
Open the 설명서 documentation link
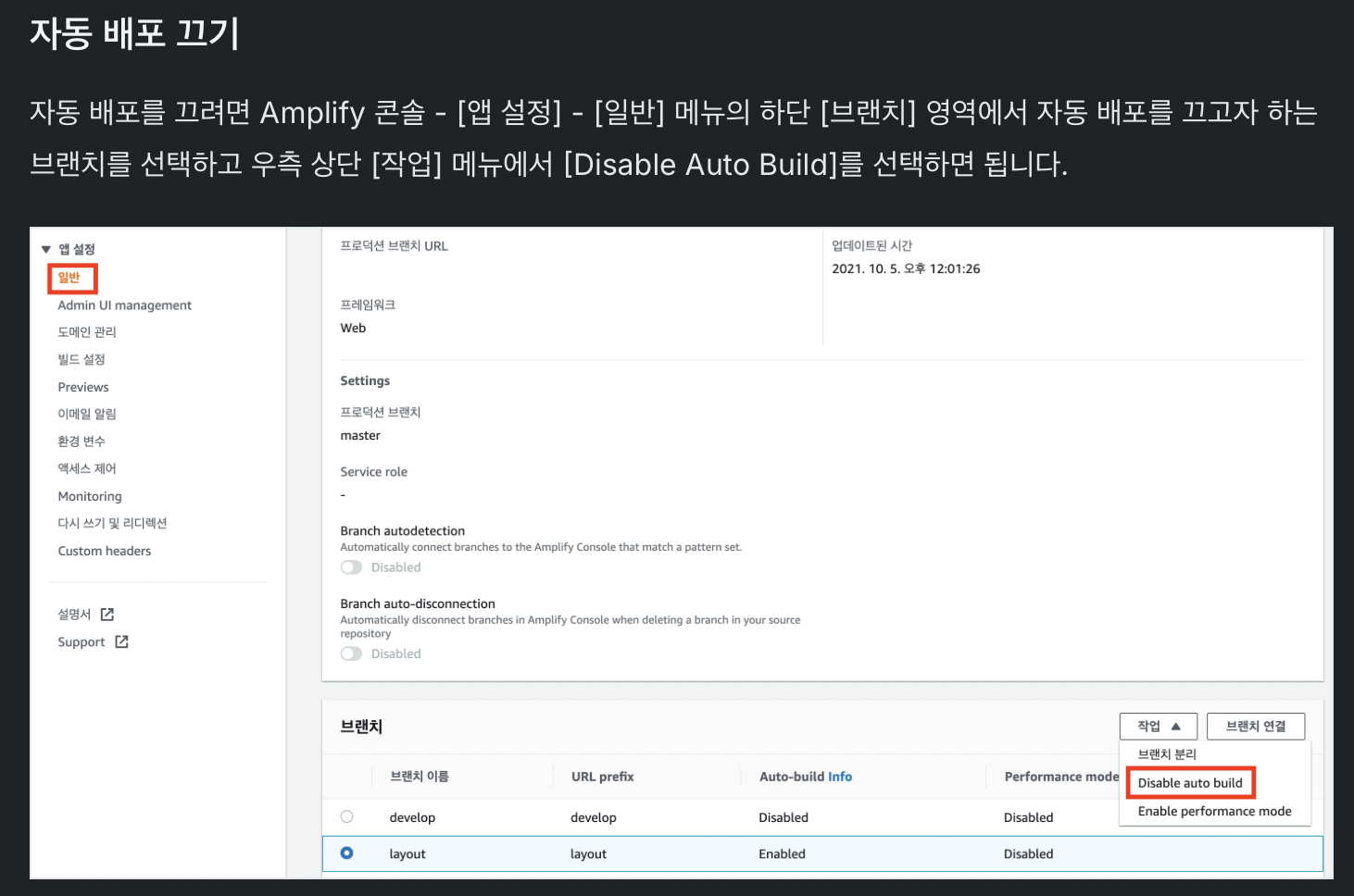click(74, 615)
